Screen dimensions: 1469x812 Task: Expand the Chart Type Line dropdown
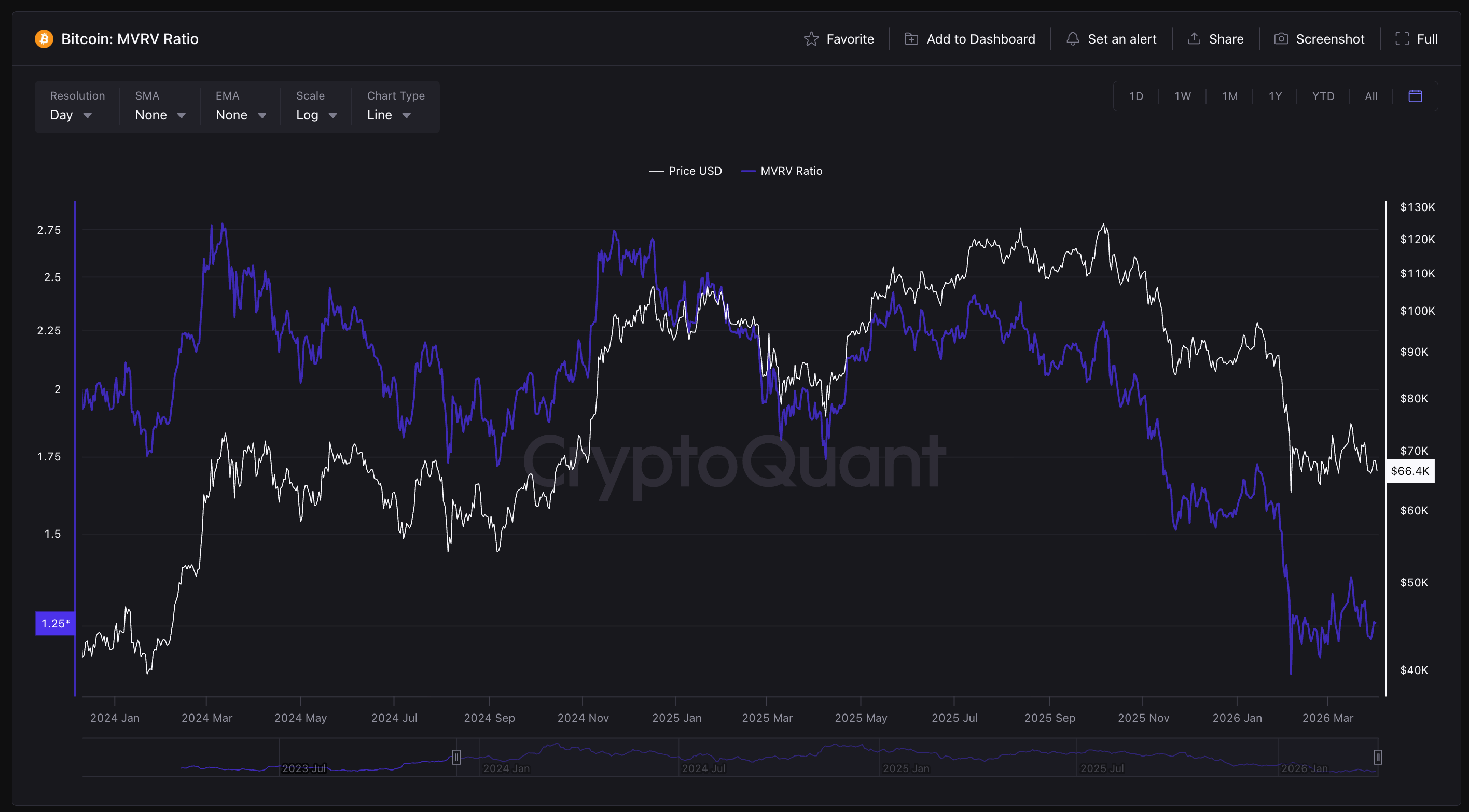389,115
